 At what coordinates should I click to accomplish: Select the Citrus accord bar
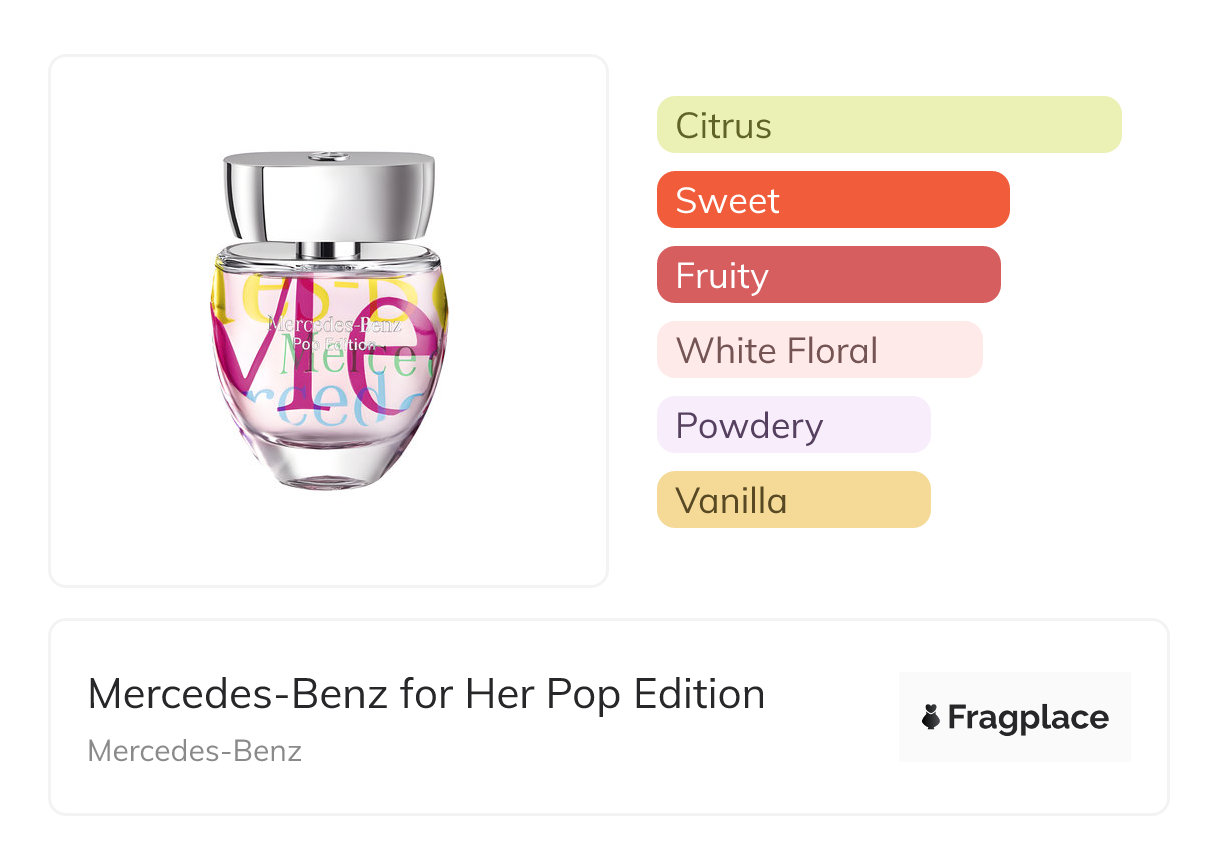(x=889, y=125)
